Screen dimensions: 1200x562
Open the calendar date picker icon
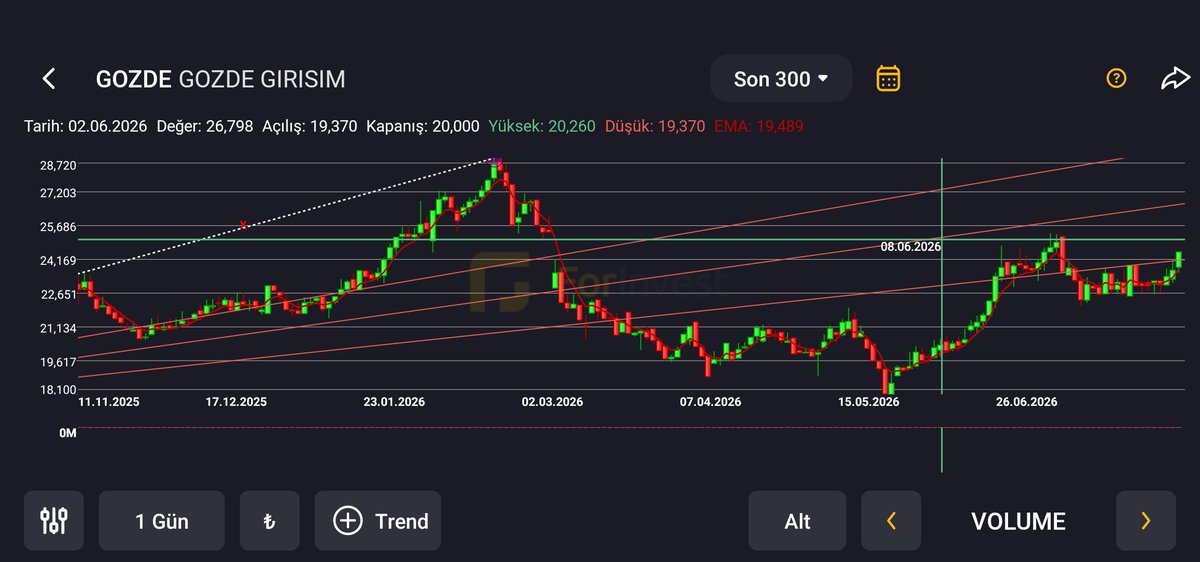(x=888, y=78)
